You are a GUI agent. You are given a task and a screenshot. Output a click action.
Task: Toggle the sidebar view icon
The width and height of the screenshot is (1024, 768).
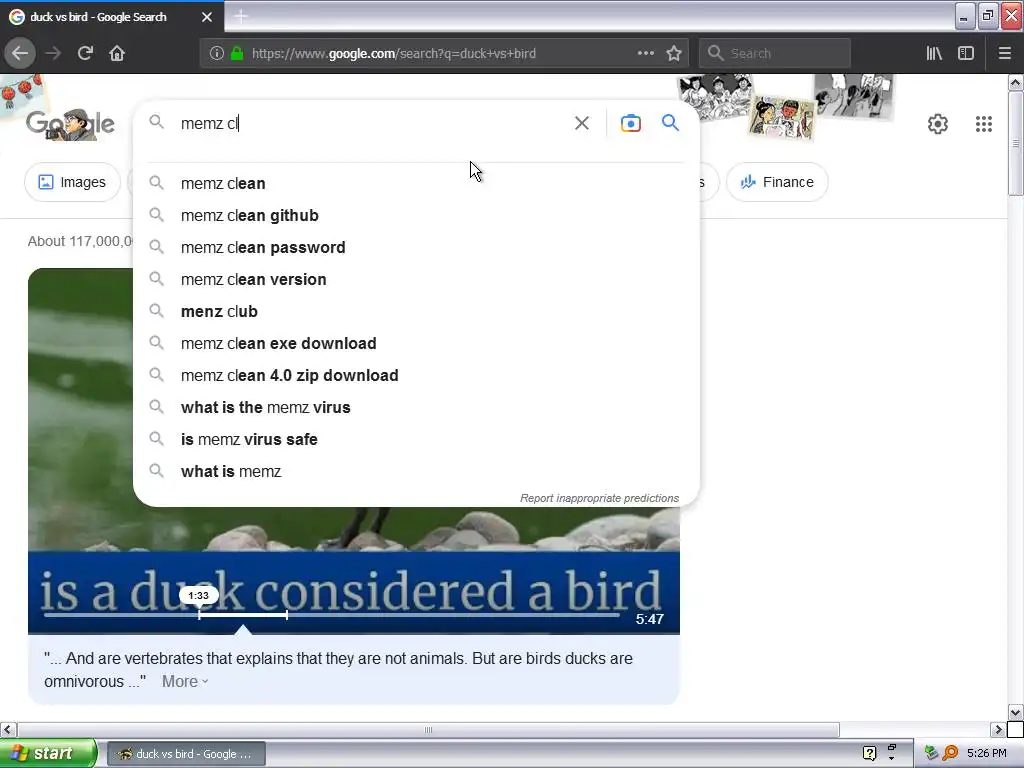coord(966,53)
